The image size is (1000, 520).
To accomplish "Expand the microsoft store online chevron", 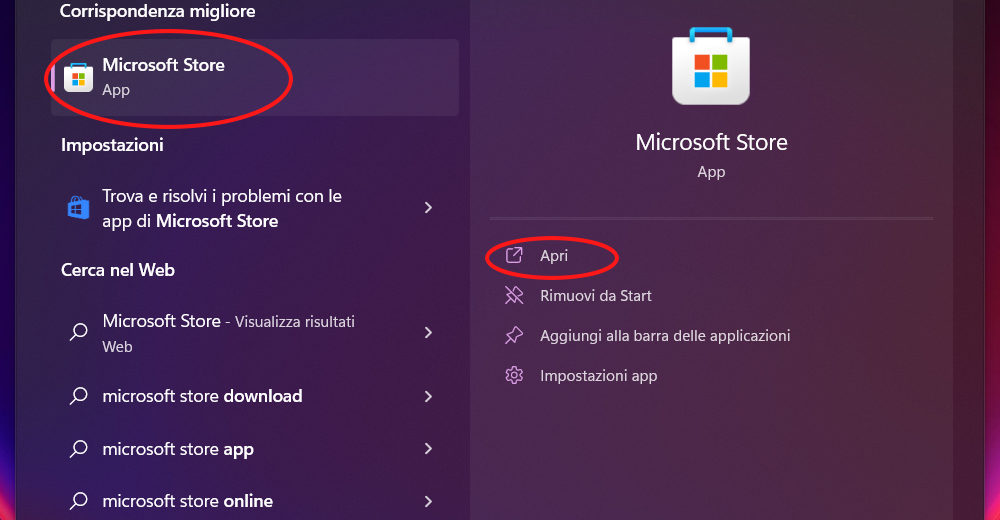I will click(428, 501).
